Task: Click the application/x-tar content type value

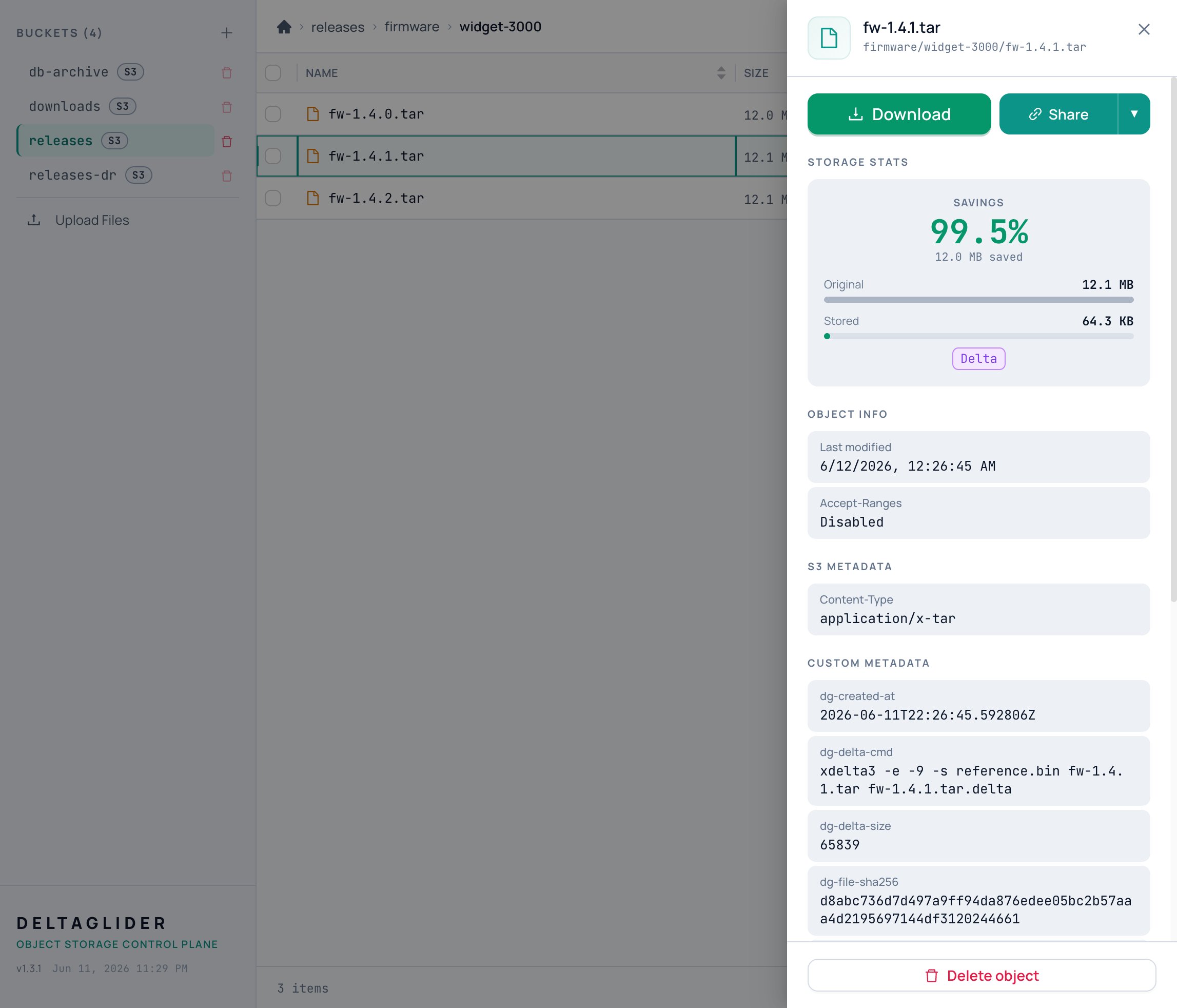Action: [887, 618]
